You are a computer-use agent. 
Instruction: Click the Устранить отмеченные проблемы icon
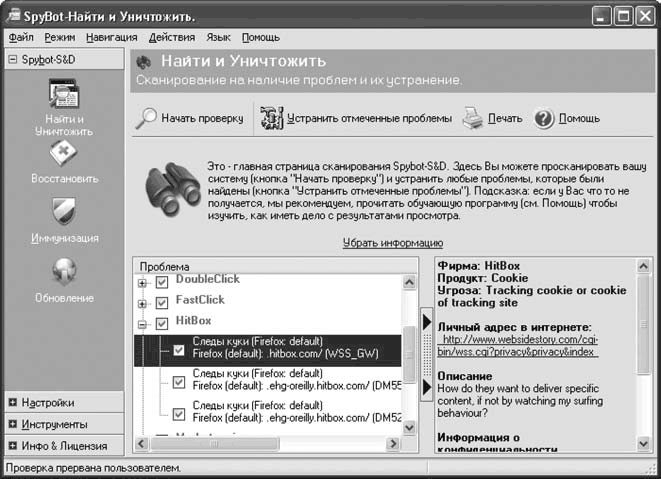coord(271,118)
